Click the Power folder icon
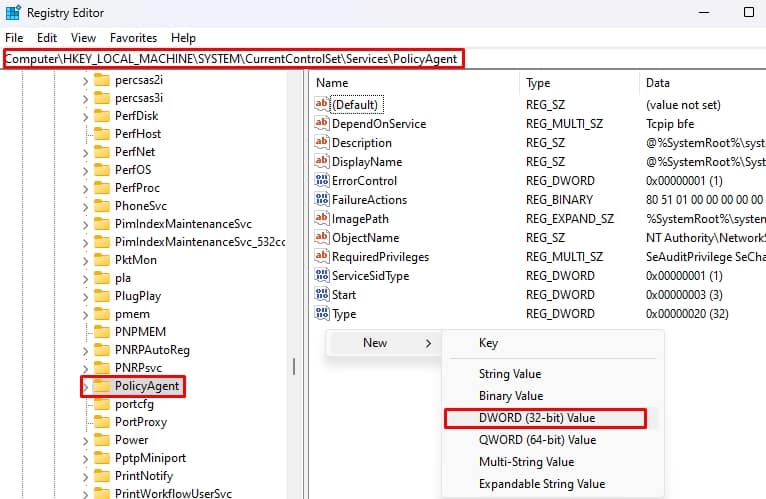The image size is (766, 499). click(102, 440)
